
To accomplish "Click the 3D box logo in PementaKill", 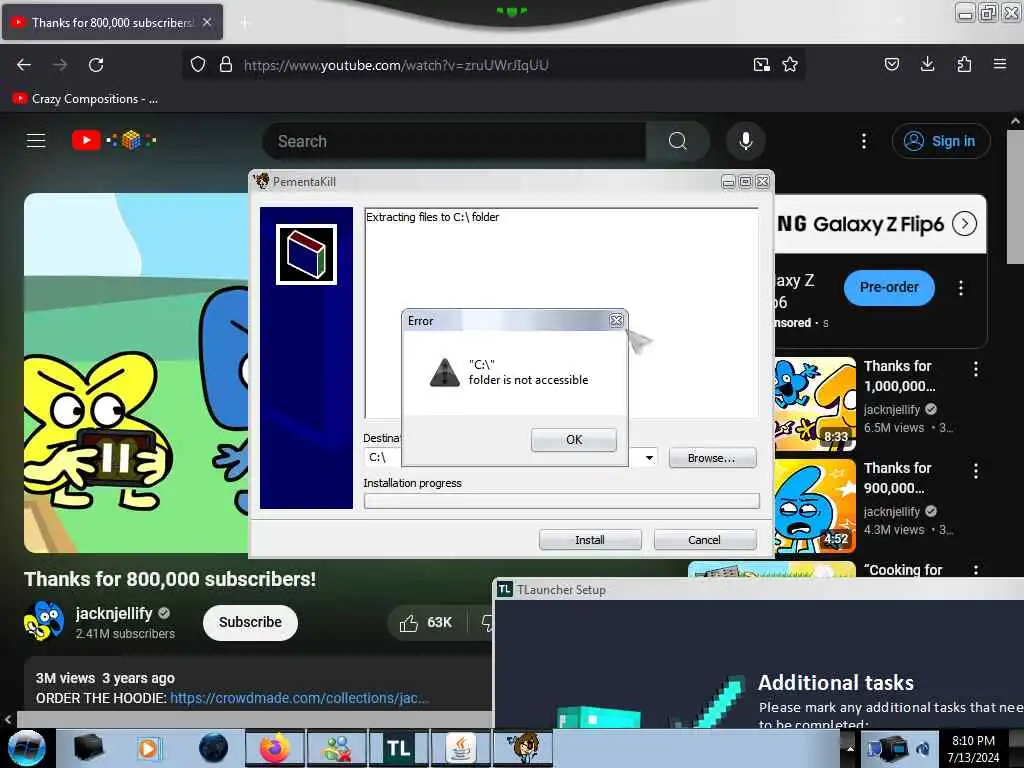I will (306, 254).
